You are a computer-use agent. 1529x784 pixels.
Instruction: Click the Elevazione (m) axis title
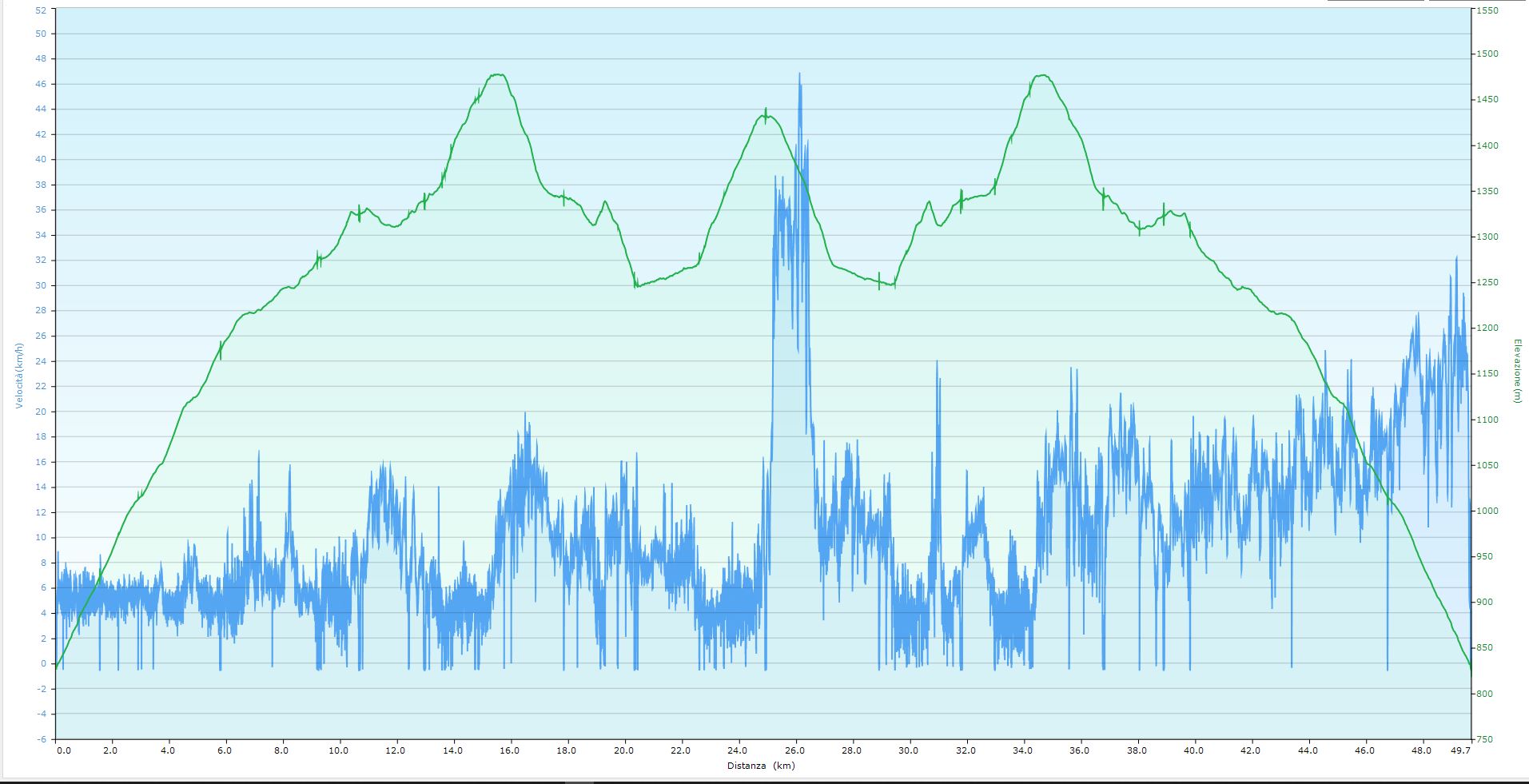coord(1516,371)
